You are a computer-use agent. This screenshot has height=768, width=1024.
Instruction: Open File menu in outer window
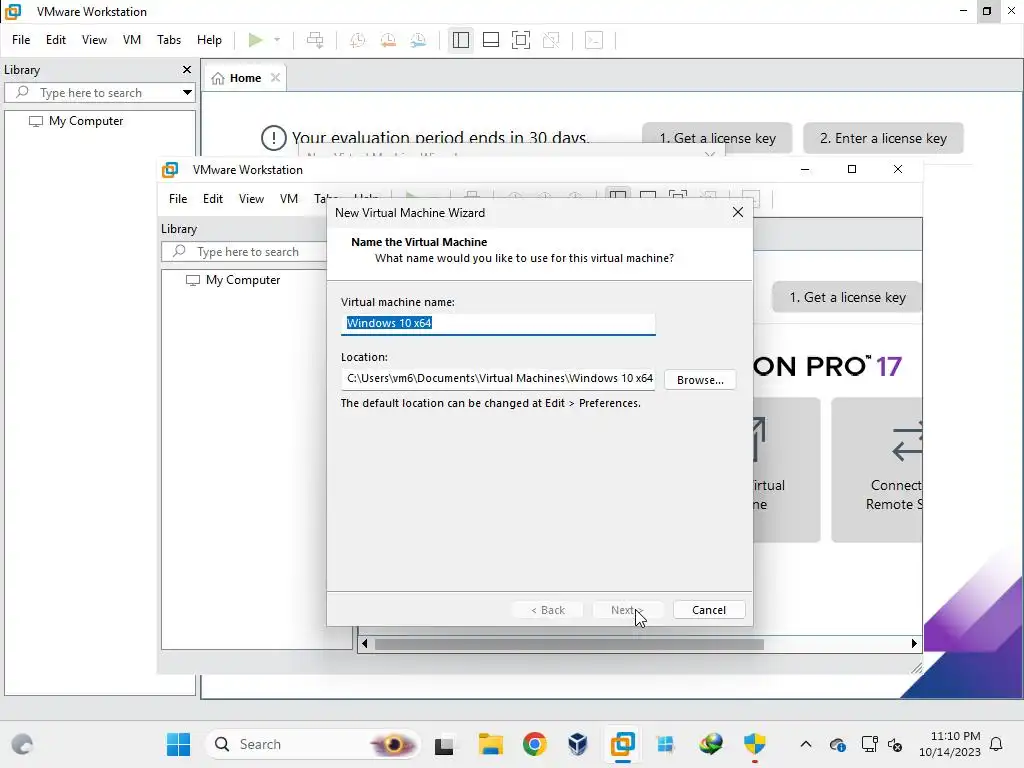(21, 40)
